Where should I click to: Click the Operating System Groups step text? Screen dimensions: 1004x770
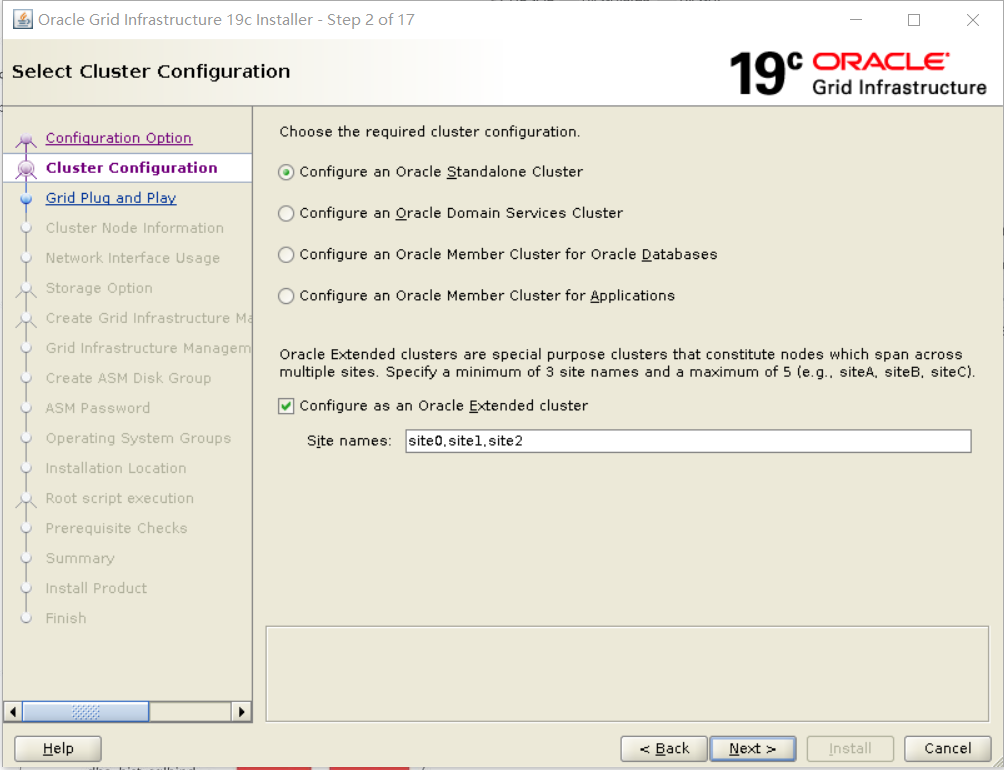click(138, 438)
